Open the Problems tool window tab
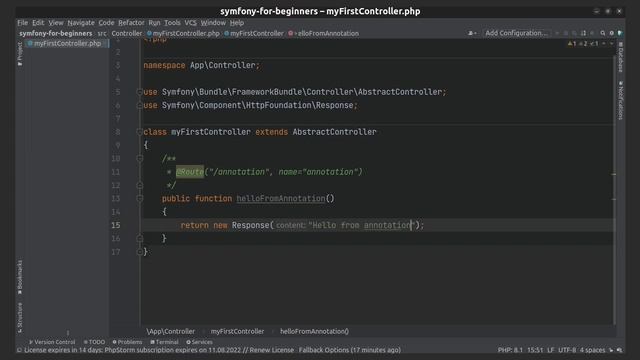This screenshot has height=360, width=640. pyautogui.click(x=127, y=342)
